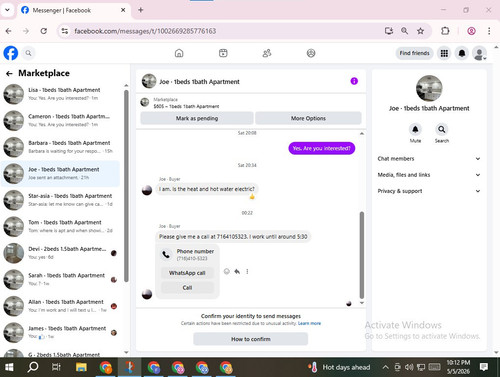Open the Friends icon in the top navigation
Image resolution: width=500 pixels, height=377 pixels.
pyautogui.click(x=267, y=53)
